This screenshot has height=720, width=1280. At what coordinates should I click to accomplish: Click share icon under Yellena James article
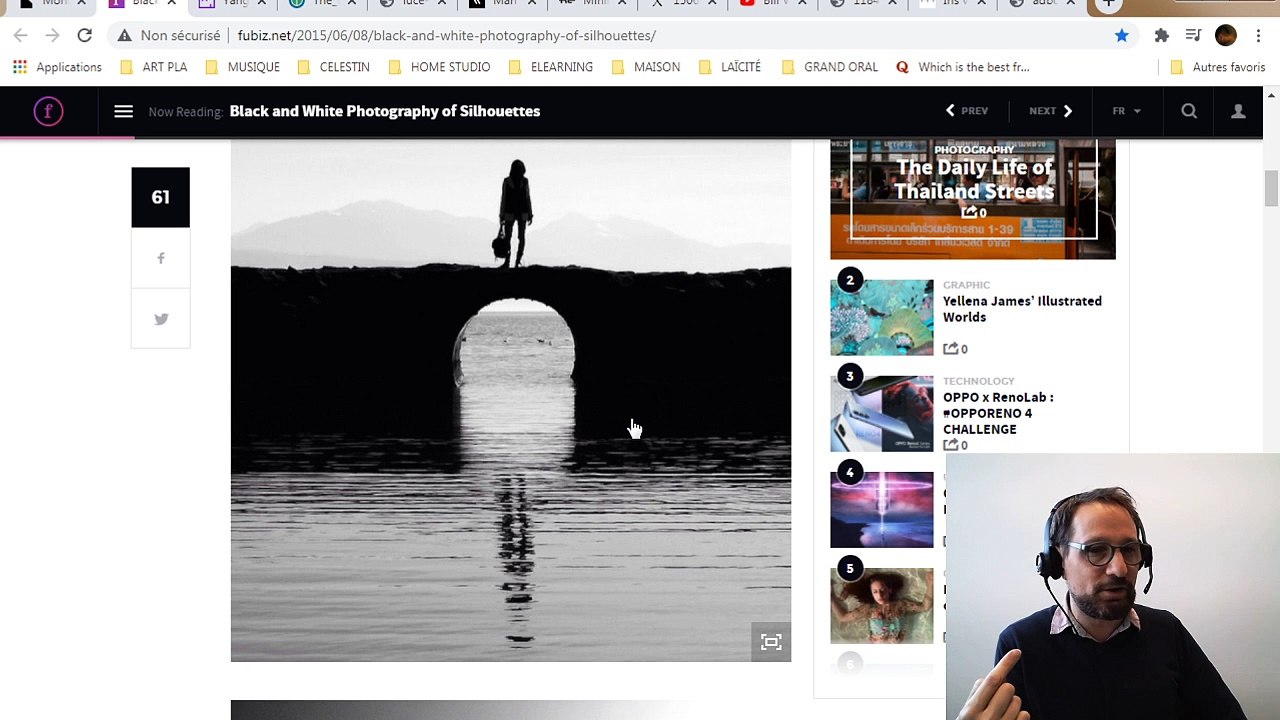[950, 349]
